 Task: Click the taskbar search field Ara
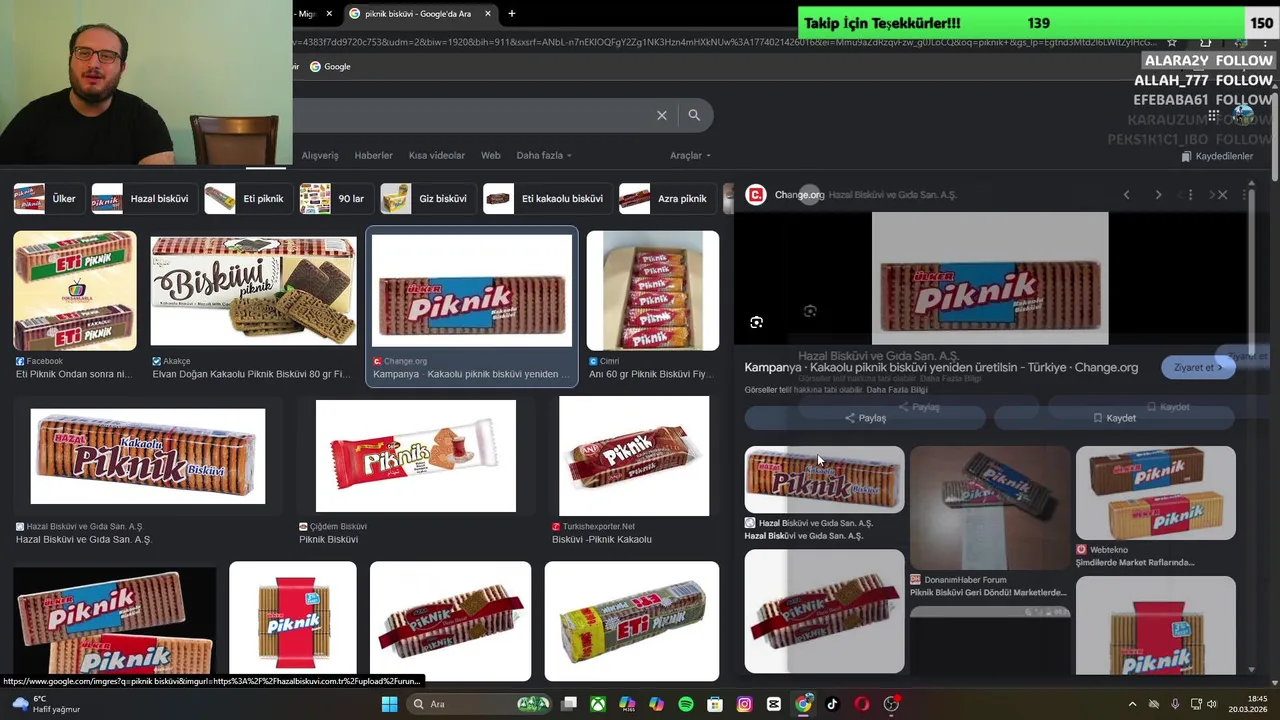478,704
